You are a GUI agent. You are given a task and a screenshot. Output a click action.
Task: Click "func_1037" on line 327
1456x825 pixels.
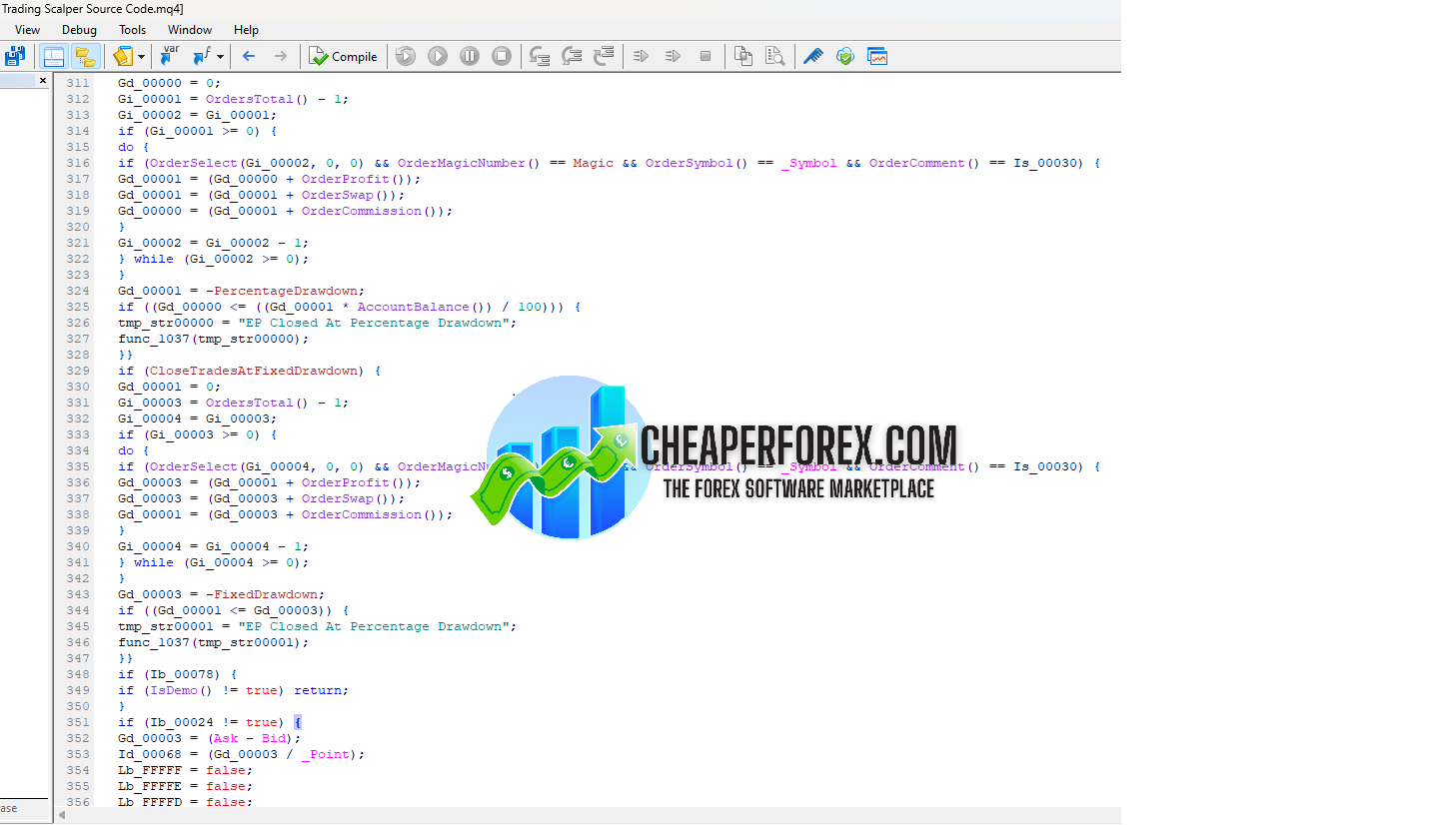[154, 339]
